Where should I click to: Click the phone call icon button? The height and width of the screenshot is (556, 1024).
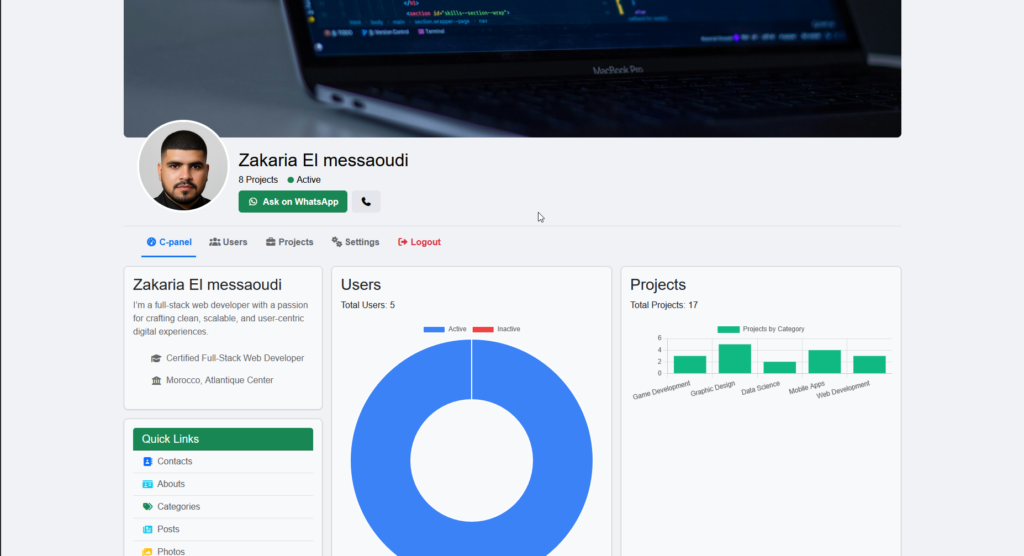pyautogui.click(x=366, y=202)
